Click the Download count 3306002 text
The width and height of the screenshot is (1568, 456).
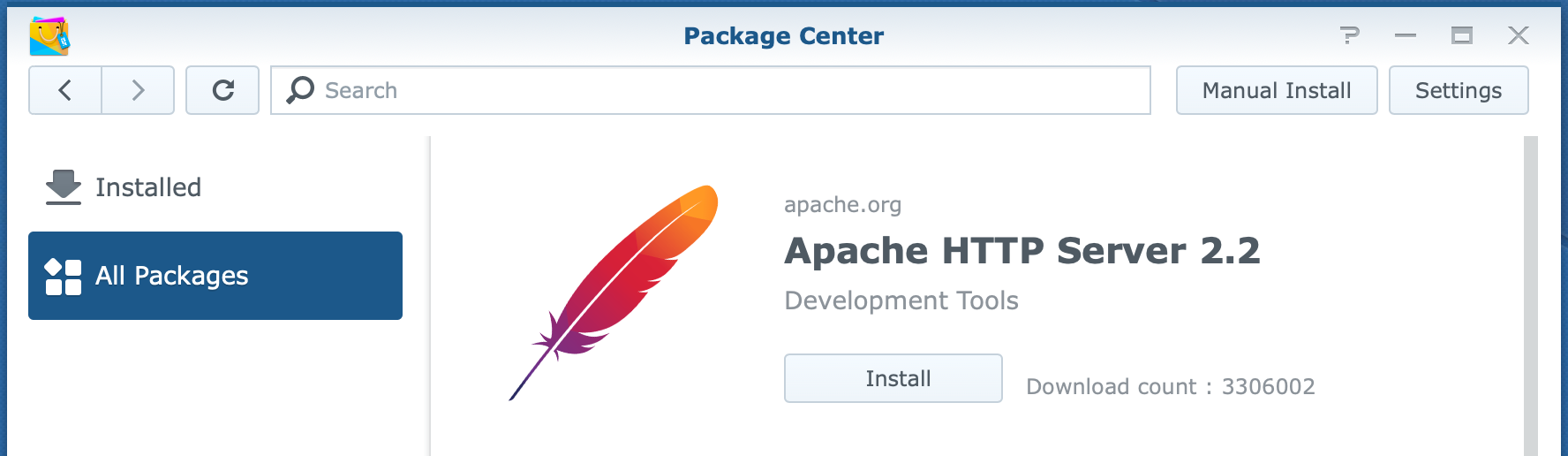pyautogui.click(x=1171, y=387)
